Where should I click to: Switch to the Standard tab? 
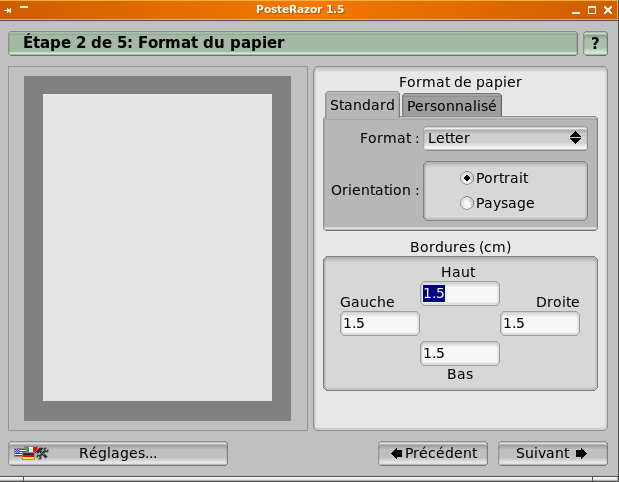[x=362, y=105]
